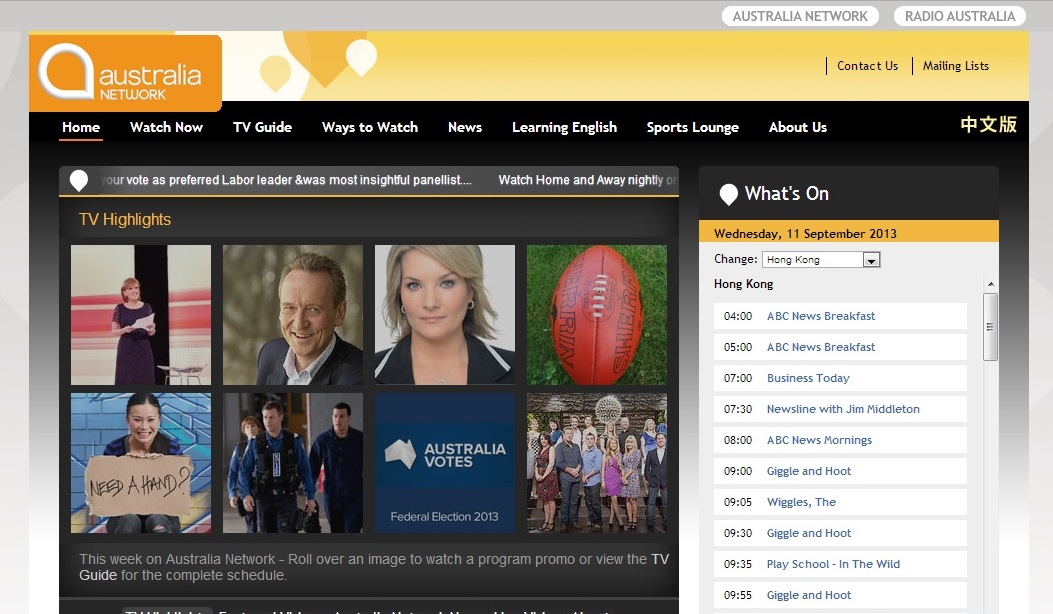
Task: Open the Contact Us link
Action: (x=867, y=66)
